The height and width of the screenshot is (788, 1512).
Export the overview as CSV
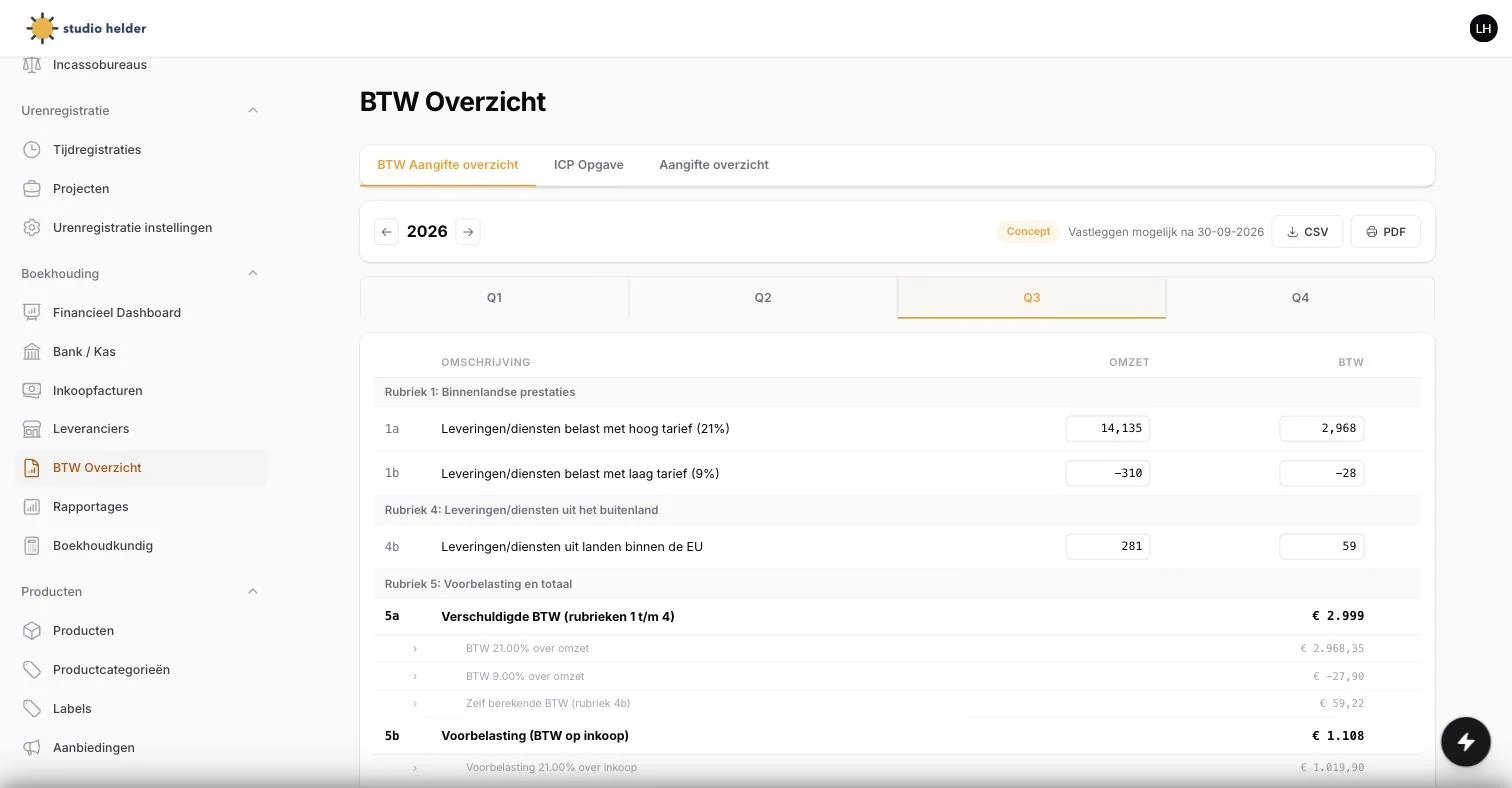[x=1307, y=232]
